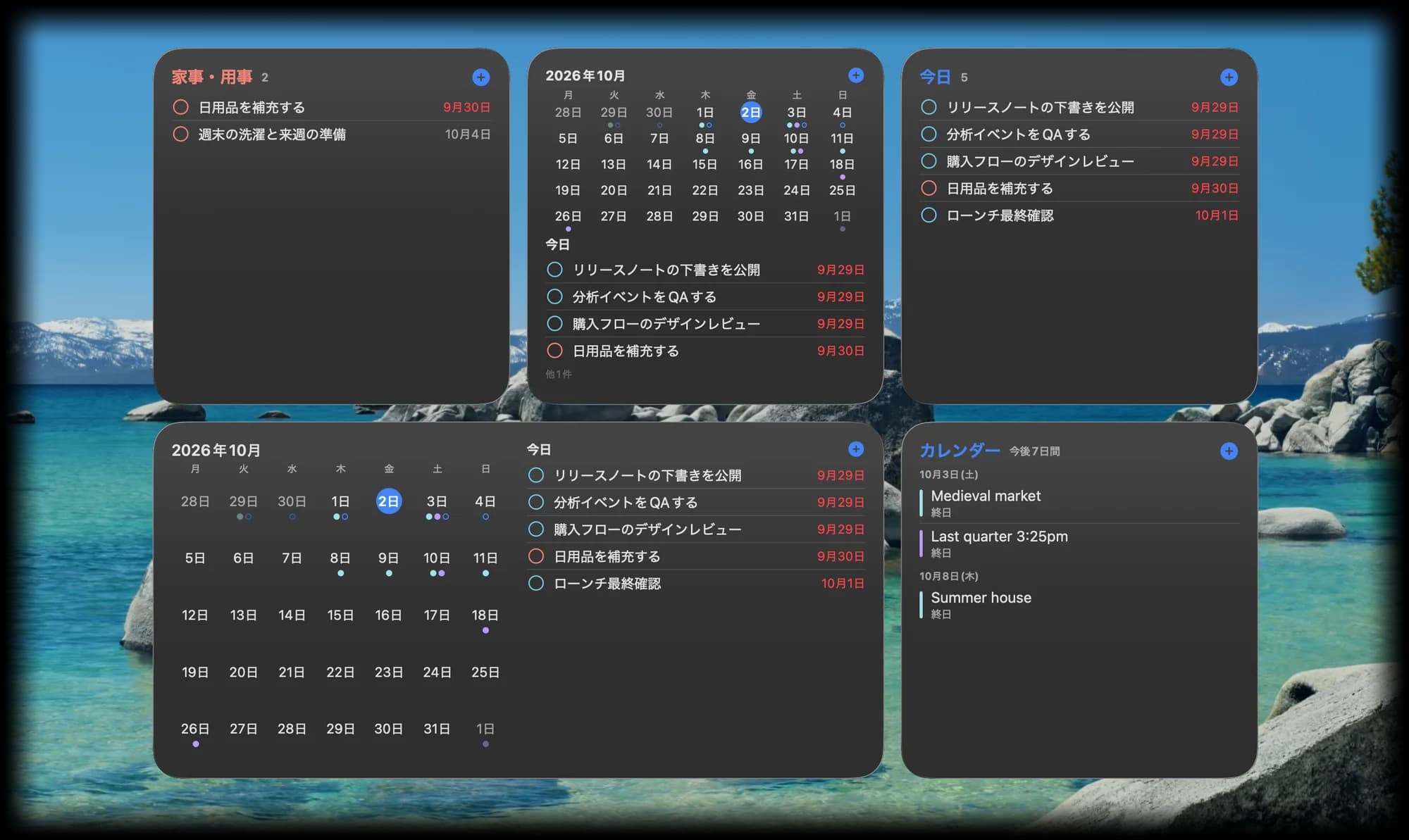This screenshot has width=1409, height=840.
Task: Open 2026年10月 header of the large calendar
Action: [216, 450]
